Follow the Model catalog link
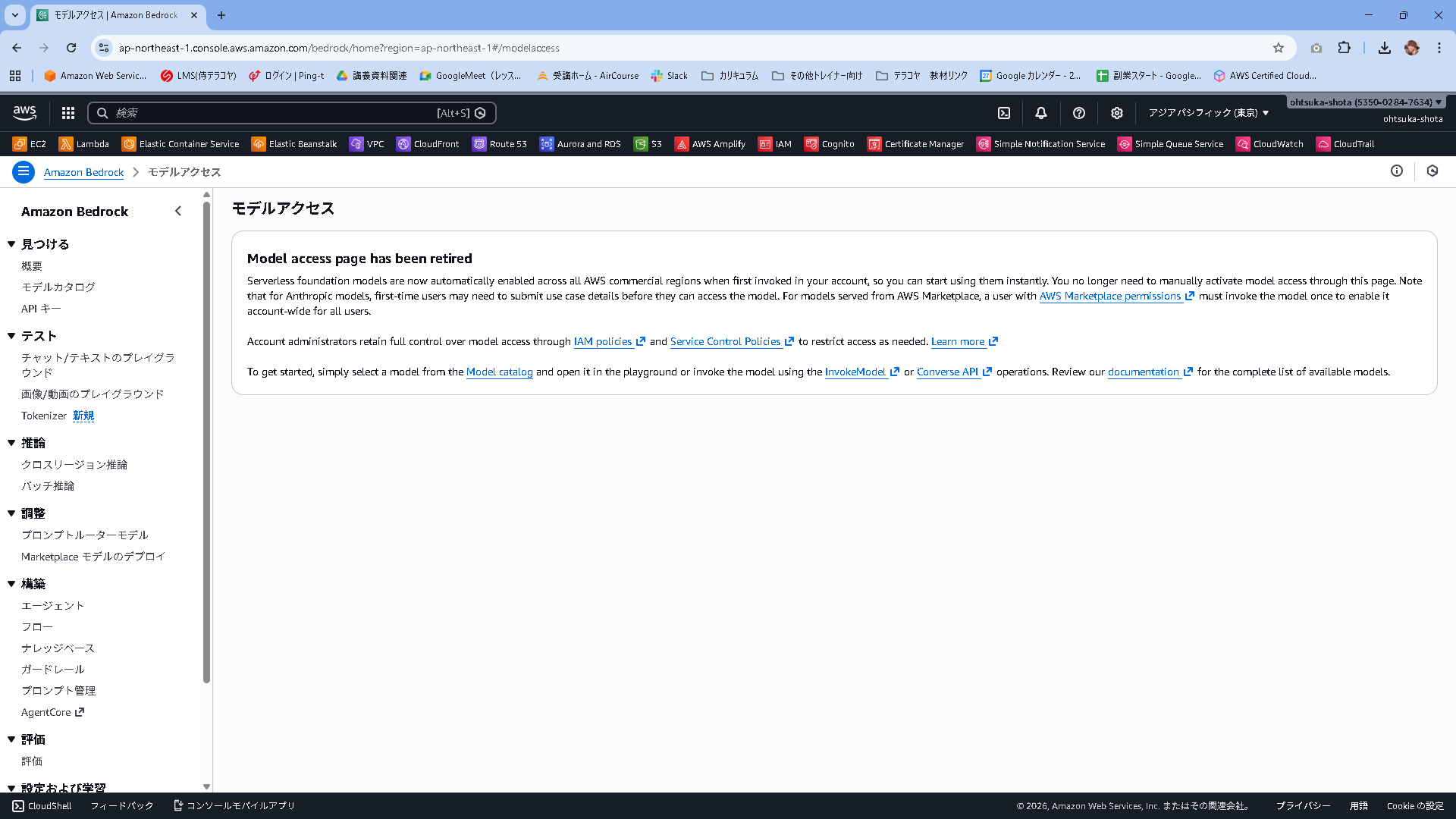 499,372
